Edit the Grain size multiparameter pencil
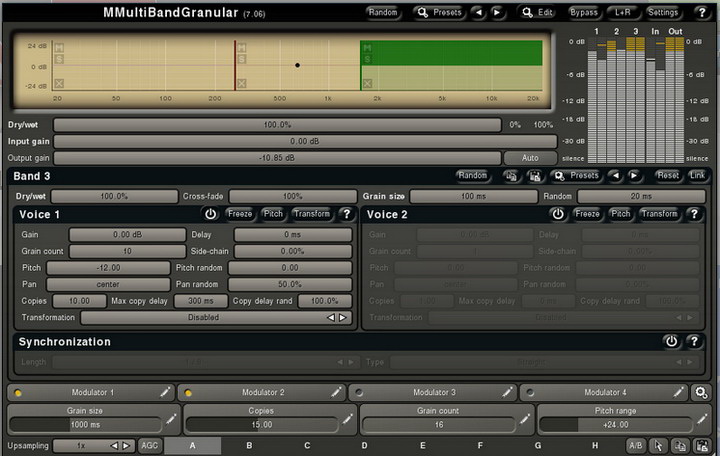This screenshot has height=456, width=720. pos(171,417)
